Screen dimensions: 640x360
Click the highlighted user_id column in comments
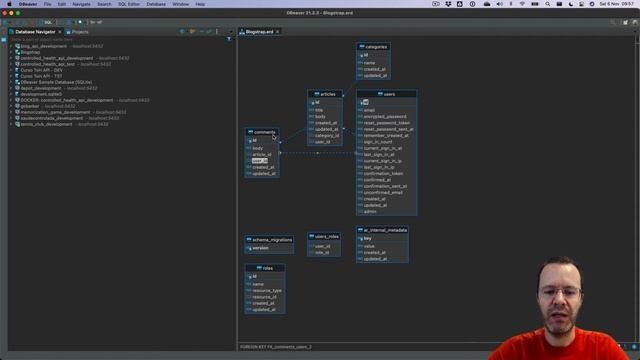pos(260,161)
